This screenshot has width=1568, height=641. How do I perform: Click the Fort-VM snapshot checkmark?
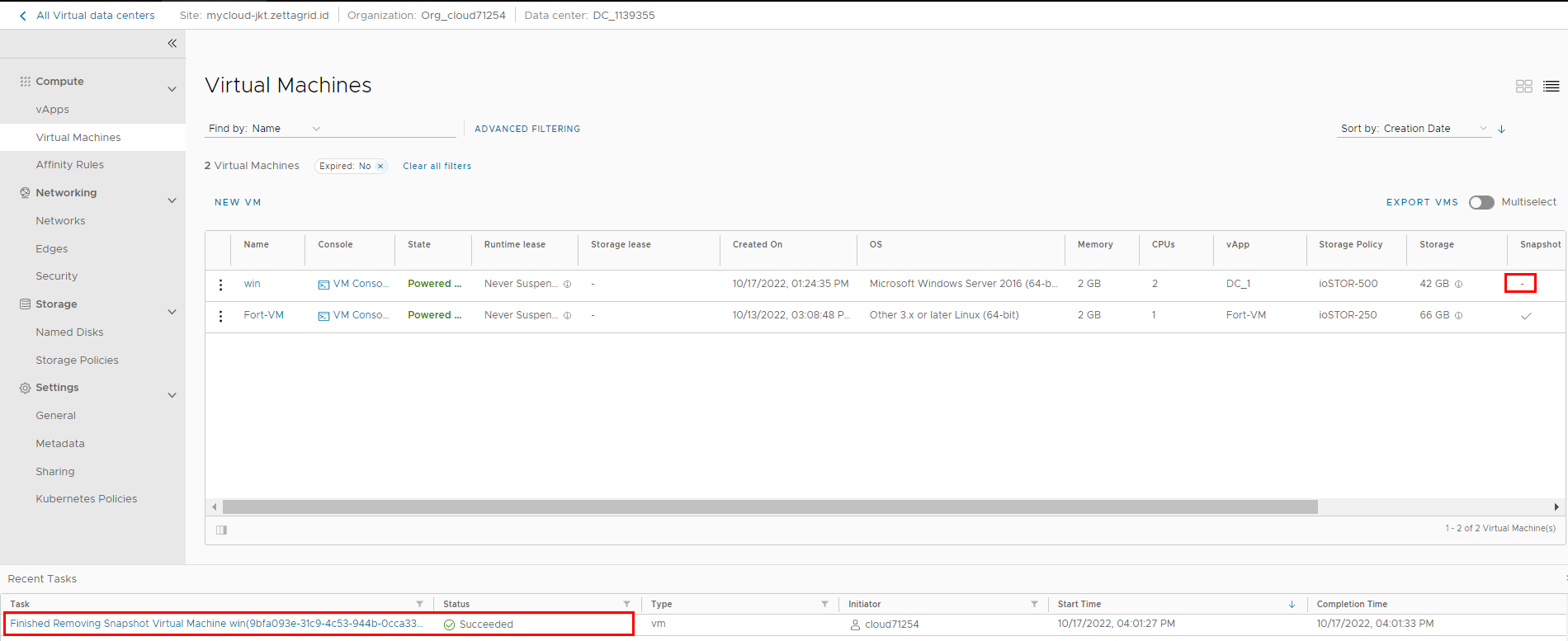pyautogui.click(x=1526, y=316)
